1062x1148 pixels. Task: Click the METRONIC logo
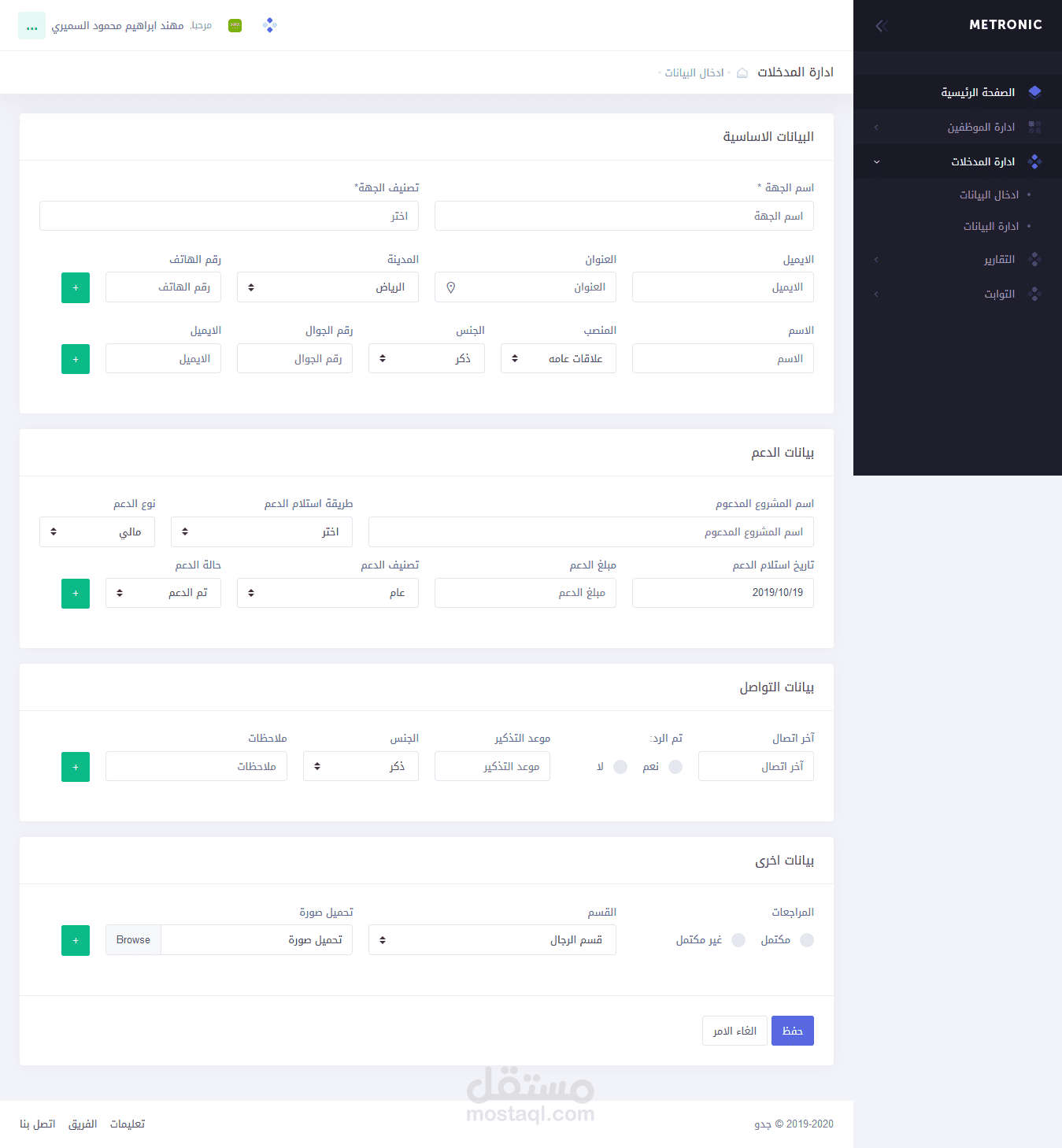[x=1005, y=25]
